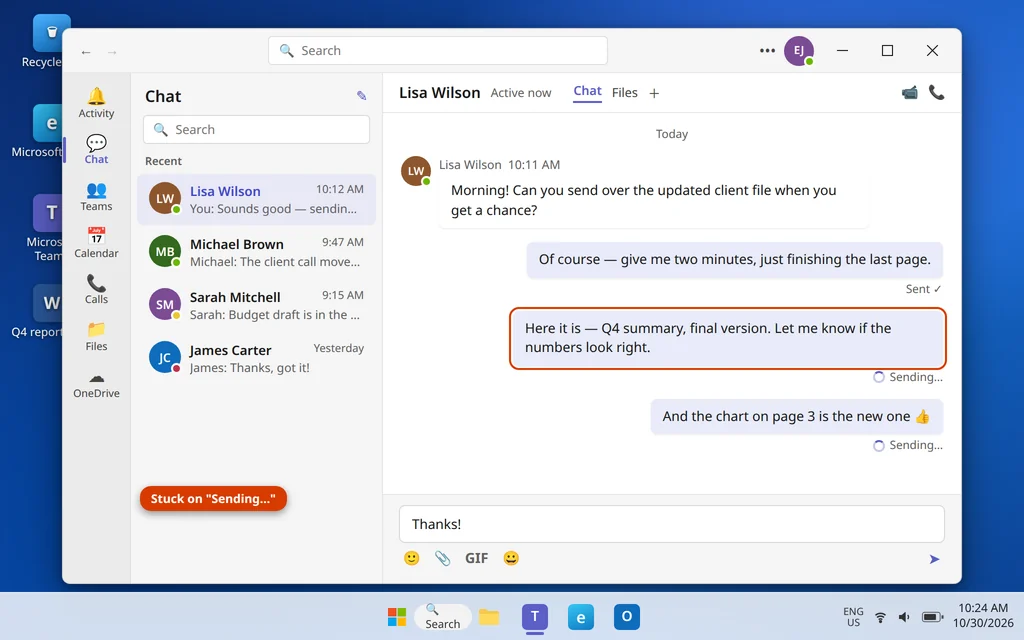The width and height of the screenshot is (1024, 640).
Task: Focus the top global Search box
Action: (x=438, y=50)
